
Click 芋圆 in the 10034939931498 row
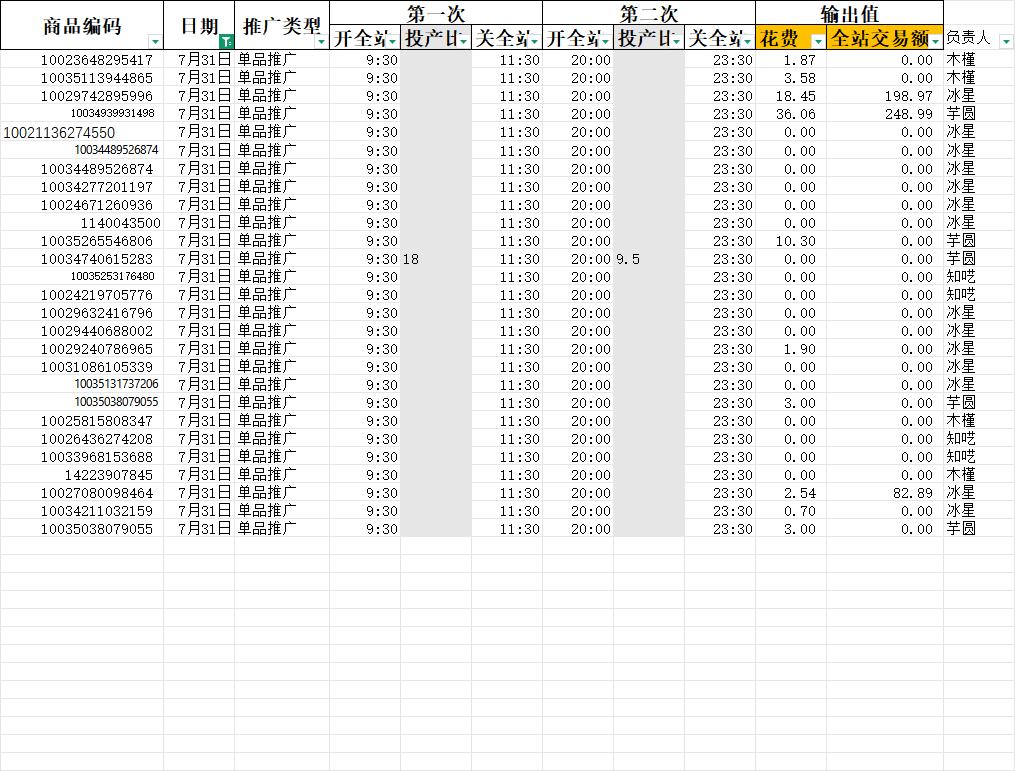click(961, 114)
